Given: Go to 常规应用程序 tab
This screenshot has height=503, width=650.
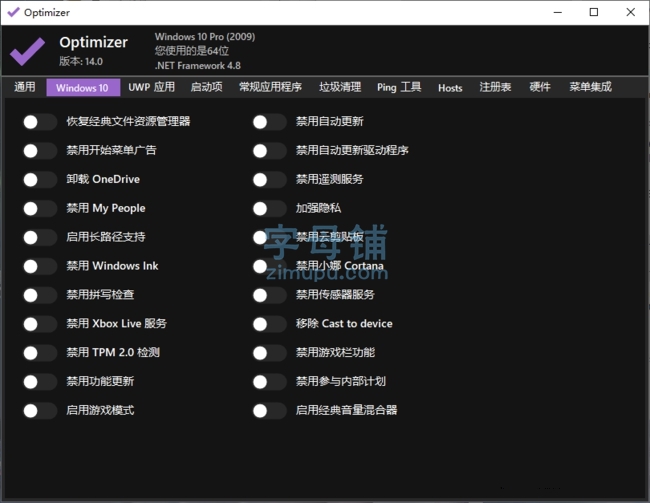Looking at the screenshot, I should point(270,87).
